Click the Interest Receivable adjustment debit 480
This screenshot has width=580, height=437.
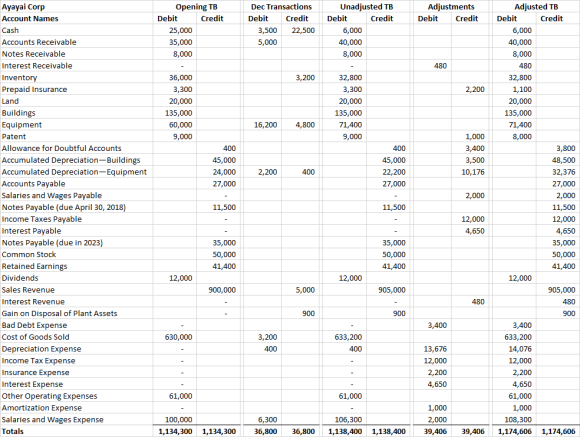pyautogui.click(x=440, y=66)
